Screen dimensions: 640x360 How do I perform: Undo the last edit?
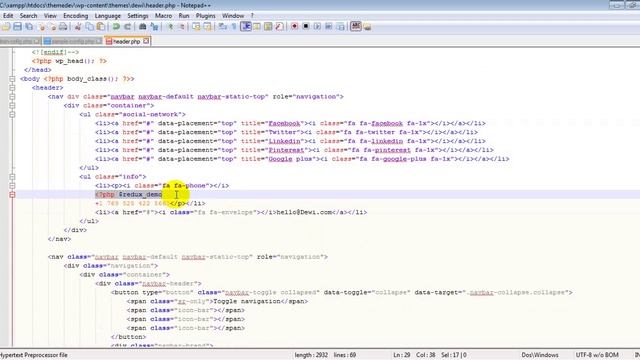(x=116, y=27)
